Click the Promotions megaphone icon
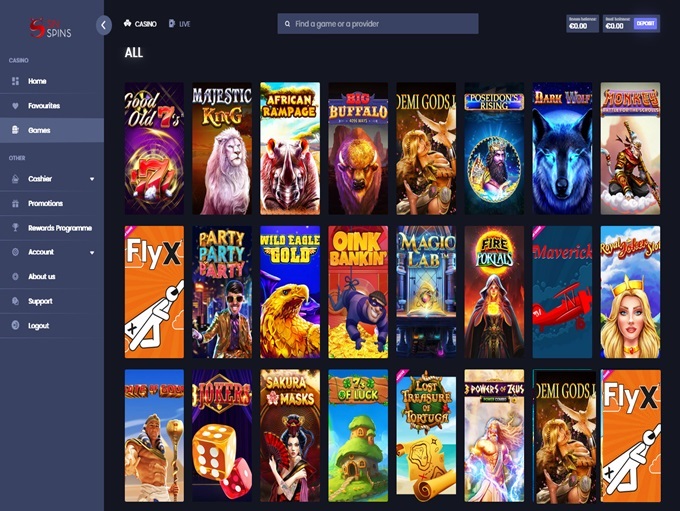 (x=15, y=203)
